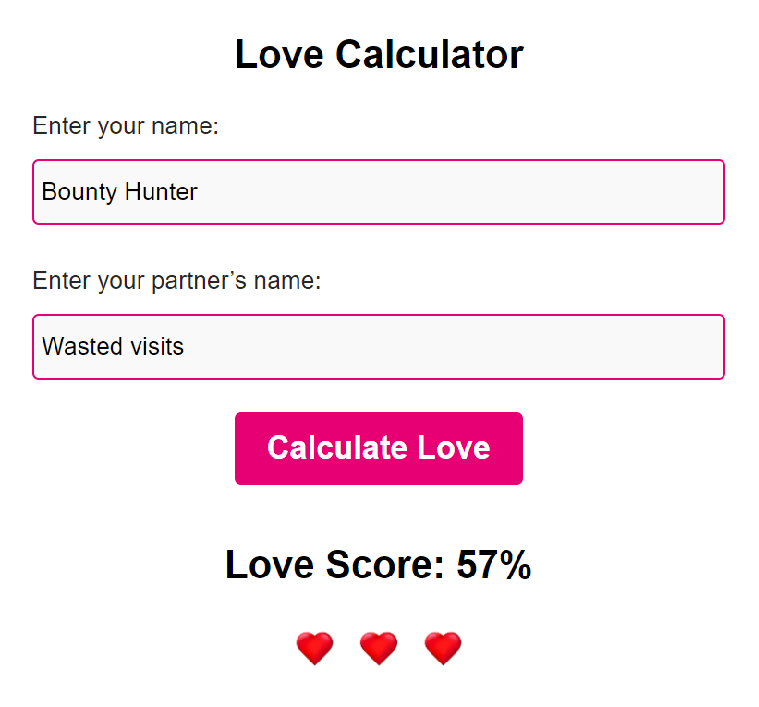Click the word "Calculate" on the pink button
The image size is (759, 707).
337,448
